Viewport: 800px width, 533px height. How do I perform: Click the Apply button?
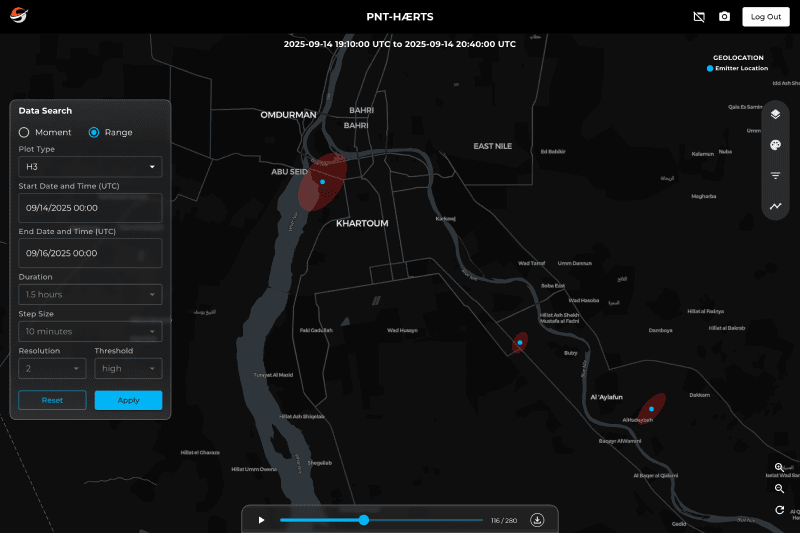click(128, 400)
